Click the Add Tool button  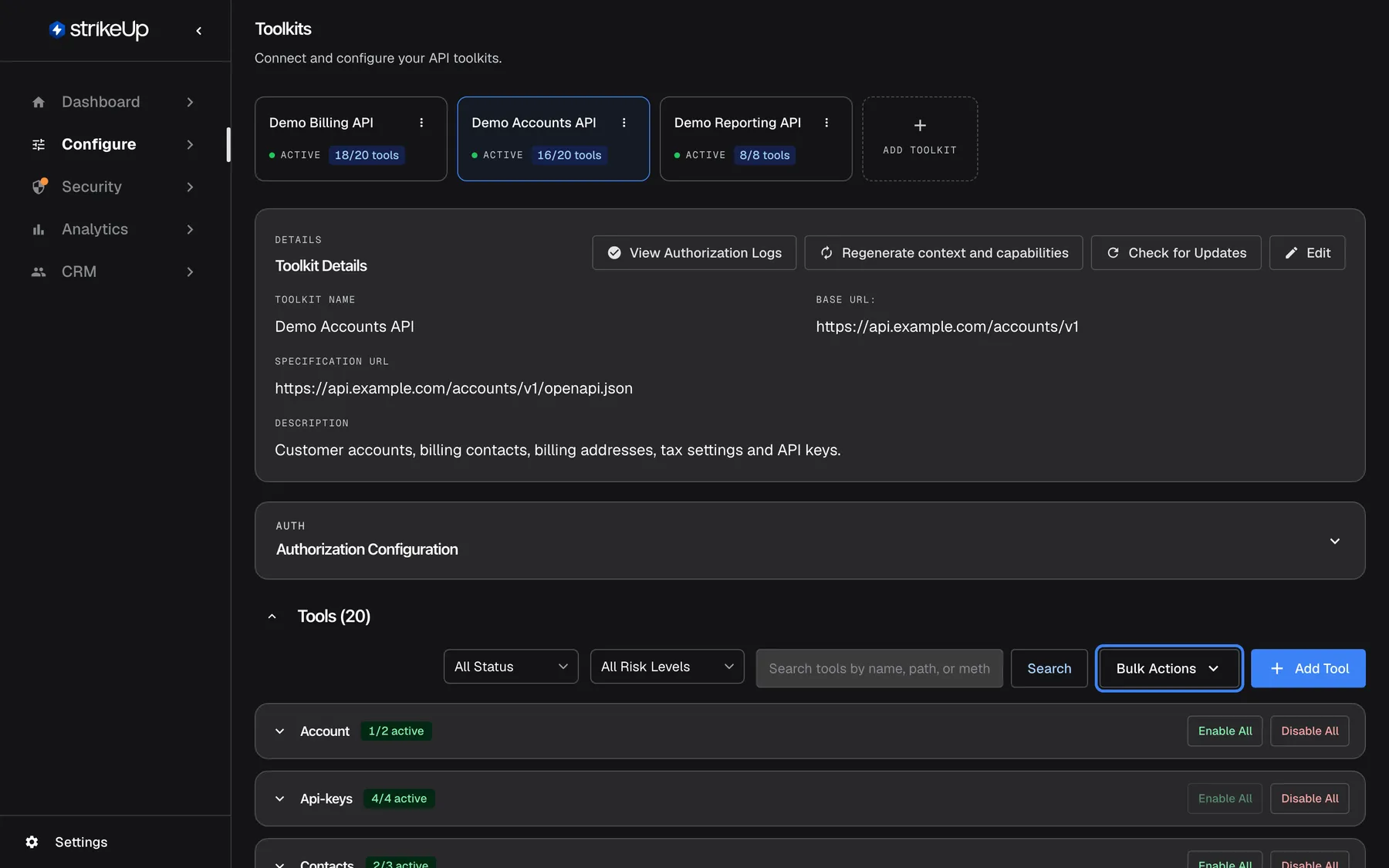(1308, 668)
